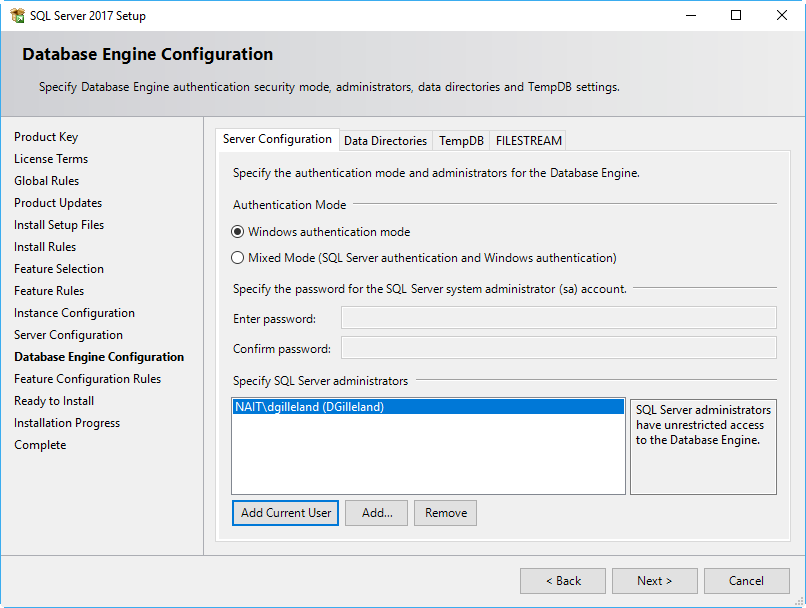Click the Feature Selection step

click(x=59, y=269)
